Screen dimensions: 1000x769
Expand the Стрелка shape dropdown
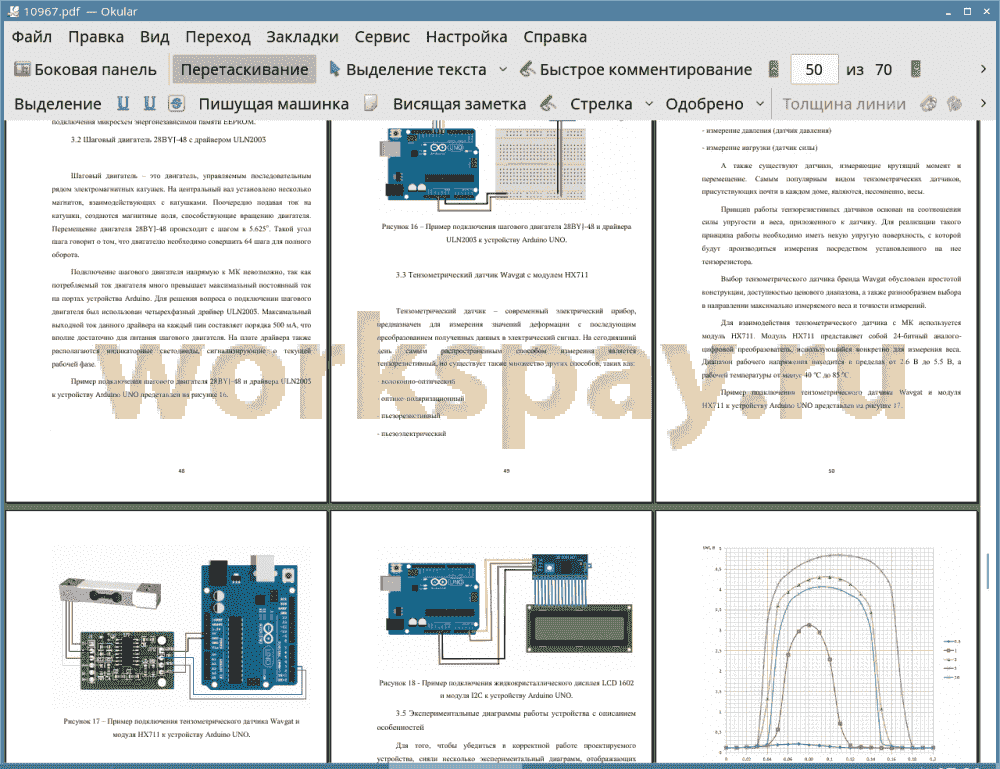tap(649, 104)
